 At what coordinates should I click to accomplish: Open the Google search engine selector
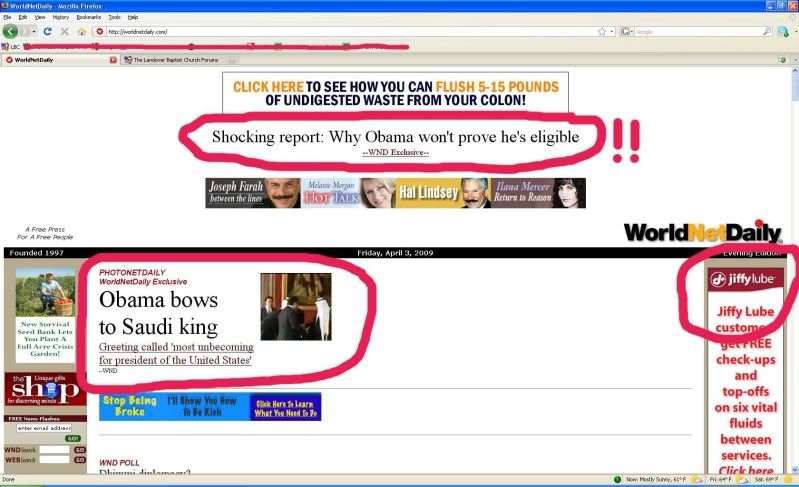coord(627,32)
